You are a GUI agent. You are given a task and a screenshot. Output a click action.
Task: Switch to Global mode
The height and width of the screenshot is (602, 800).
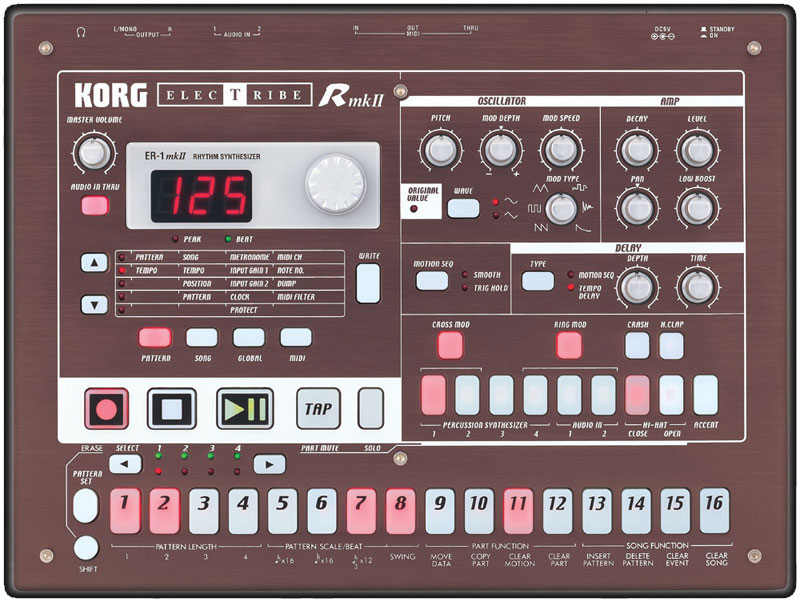coord(249,337)
